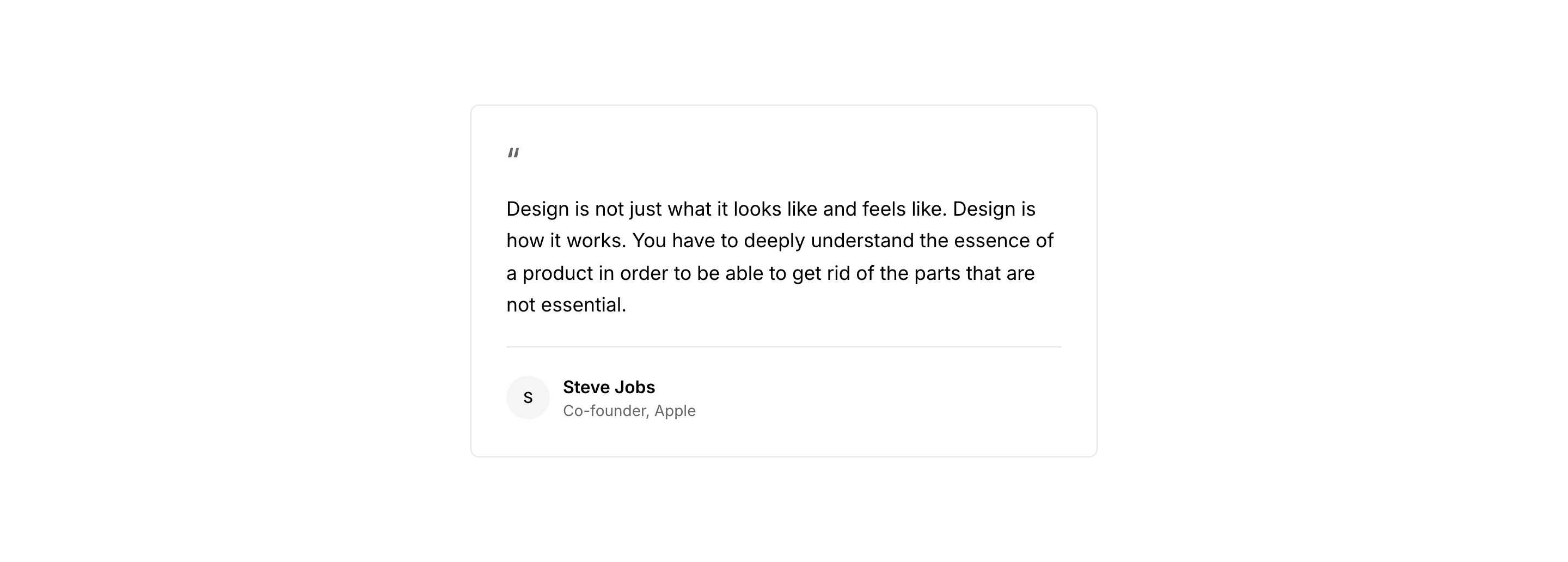Viewport: 1568px width, 562px height.
Task: Click the word "just" in the quote
Action: [x=645, y=210]
